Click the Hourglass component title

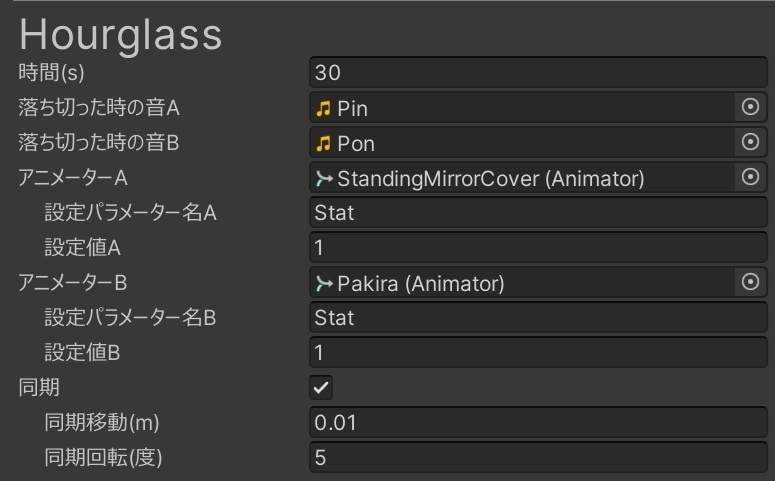(x=120, y=34)
